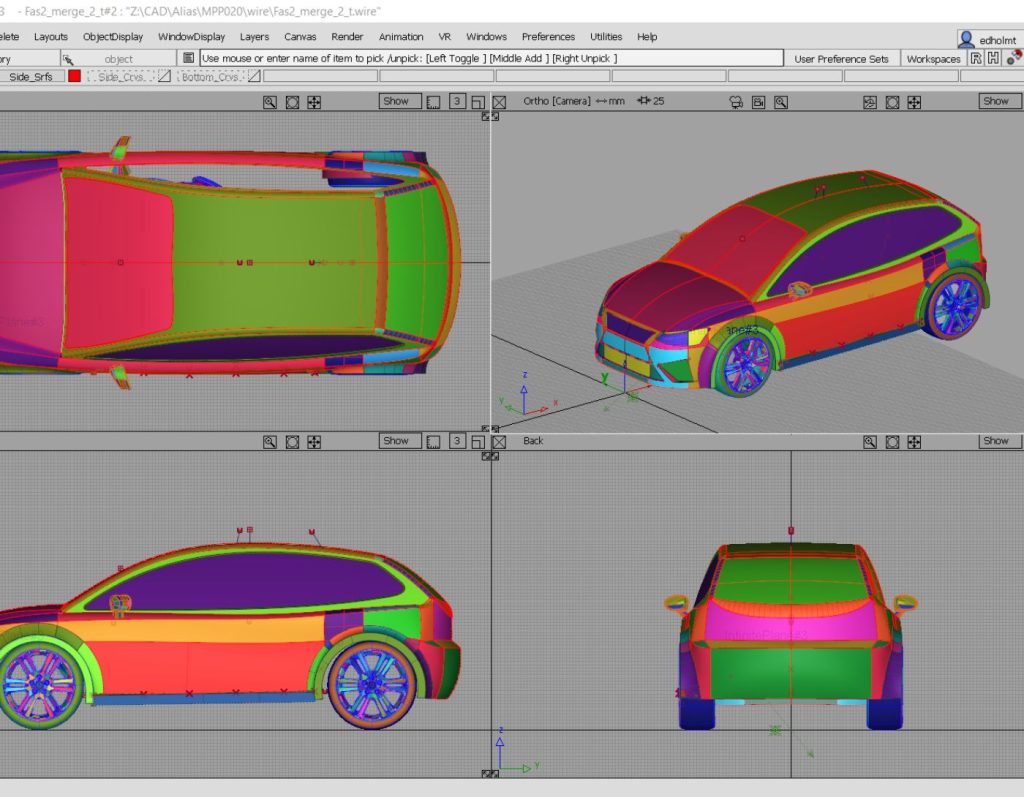Toggle Side_Crvs layer visibility diagonal box
Image resolution: width=1024 pixels, height=797 pixels.
(165, 76)
